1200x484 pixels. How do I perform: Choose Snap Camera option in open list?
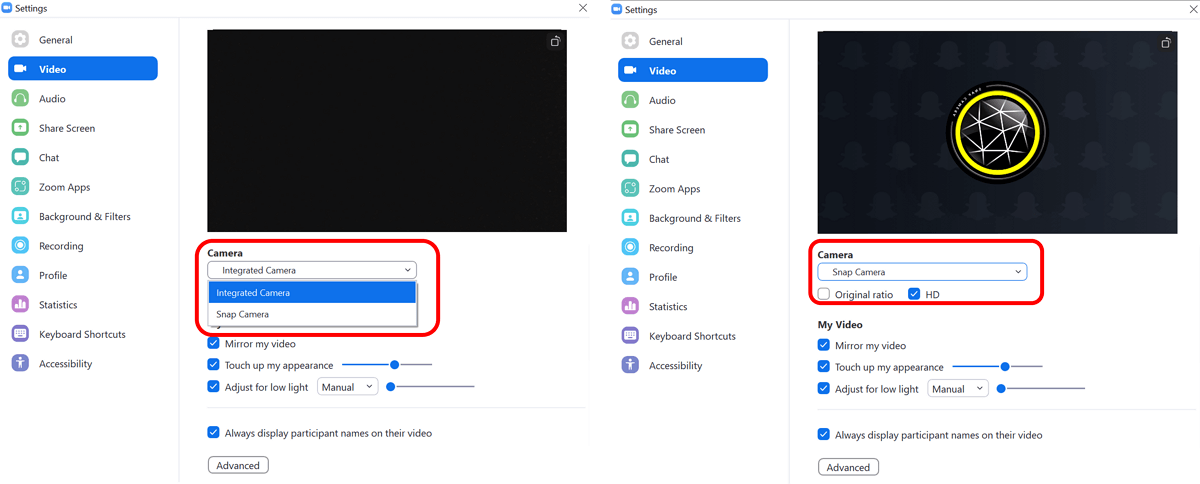click(x=312, y=314)
